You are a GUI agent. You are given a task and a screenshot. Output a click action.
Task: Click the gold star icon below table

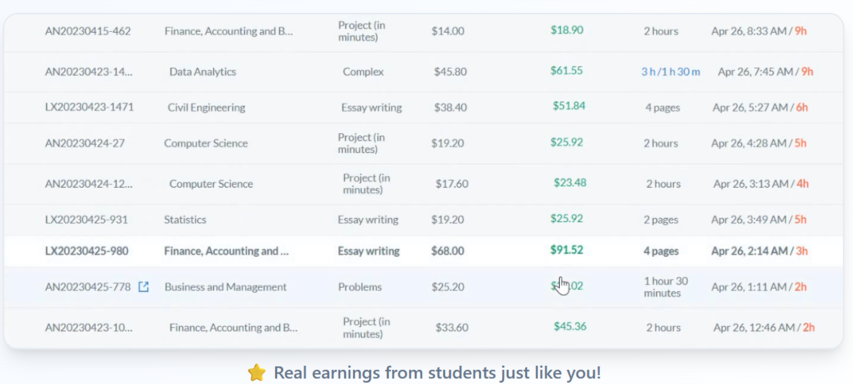[257, 373]
